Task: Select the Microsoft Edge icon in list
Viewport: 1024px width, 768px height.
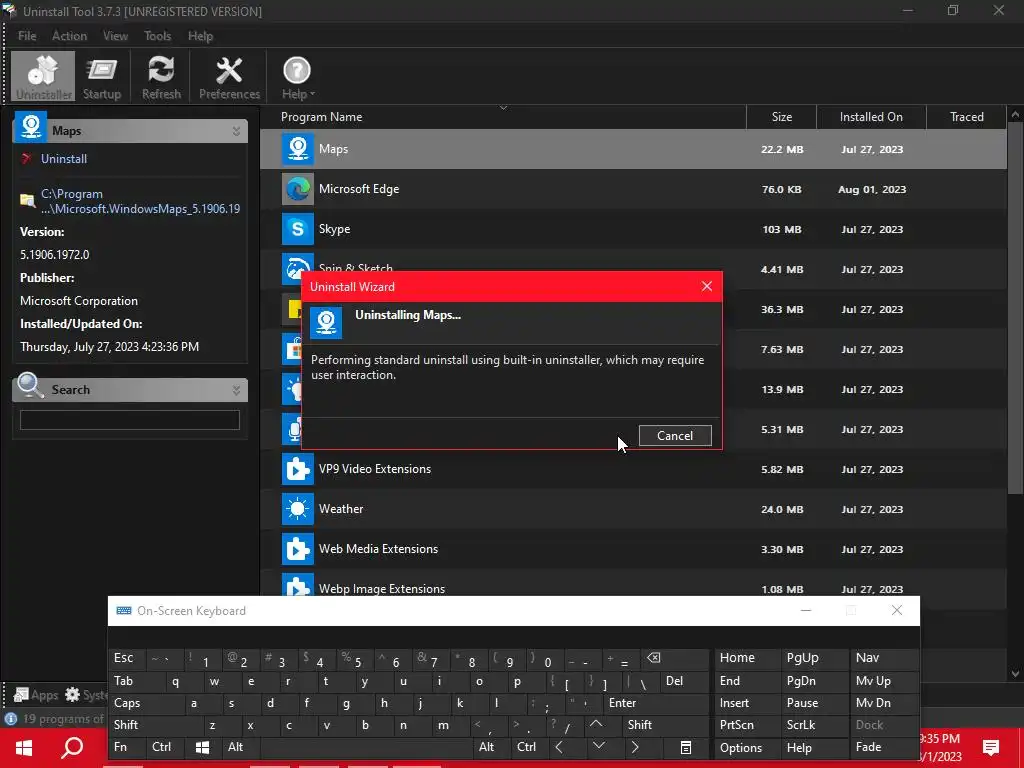Action: (x=297, y=189)
